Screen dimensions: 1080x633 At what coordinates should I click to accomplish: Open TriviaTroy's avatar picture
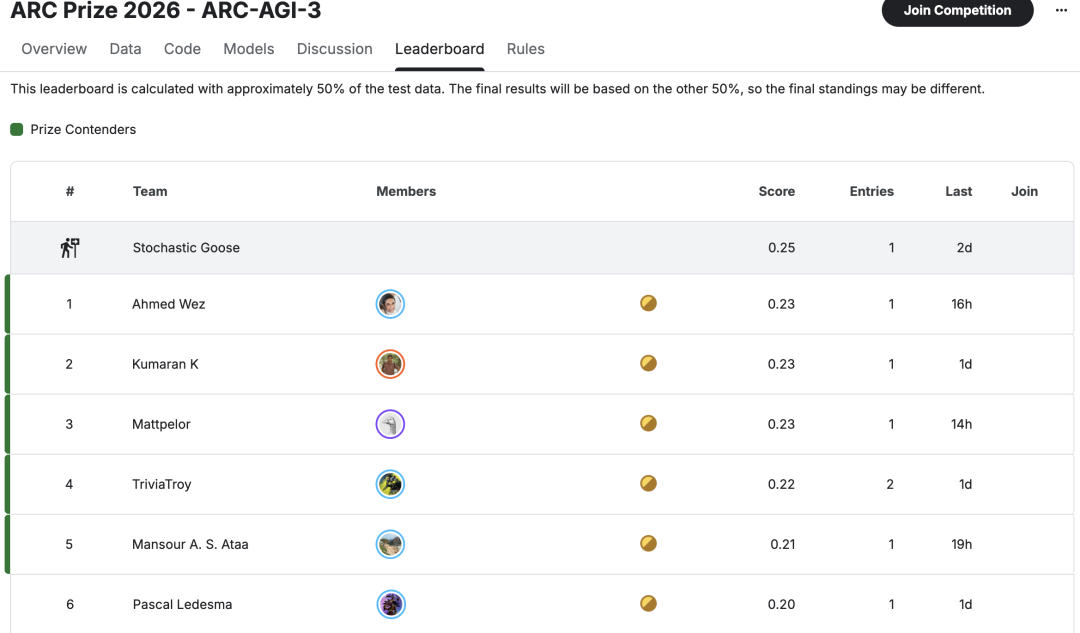coord(390,484)
